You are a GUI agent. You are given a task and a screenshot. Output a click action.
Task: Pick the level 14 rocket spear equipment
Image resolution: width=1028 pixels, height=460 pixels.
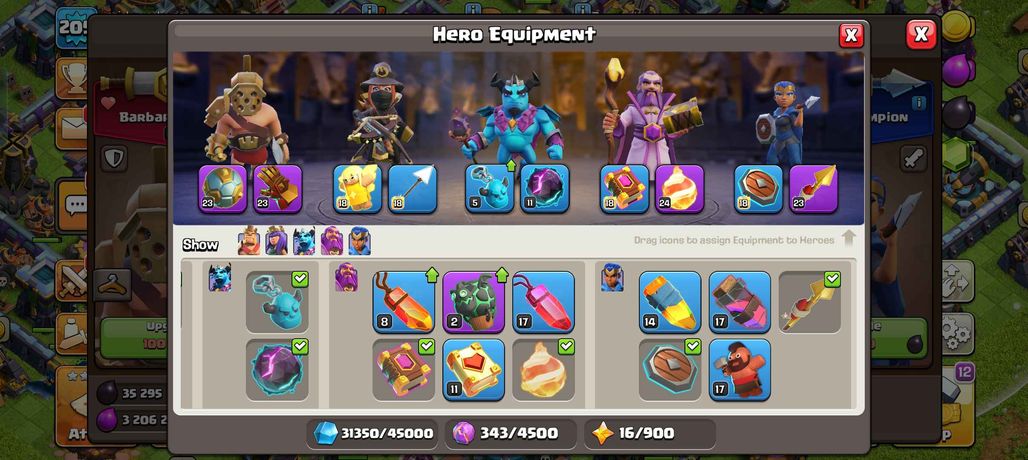tap(670, 302)
